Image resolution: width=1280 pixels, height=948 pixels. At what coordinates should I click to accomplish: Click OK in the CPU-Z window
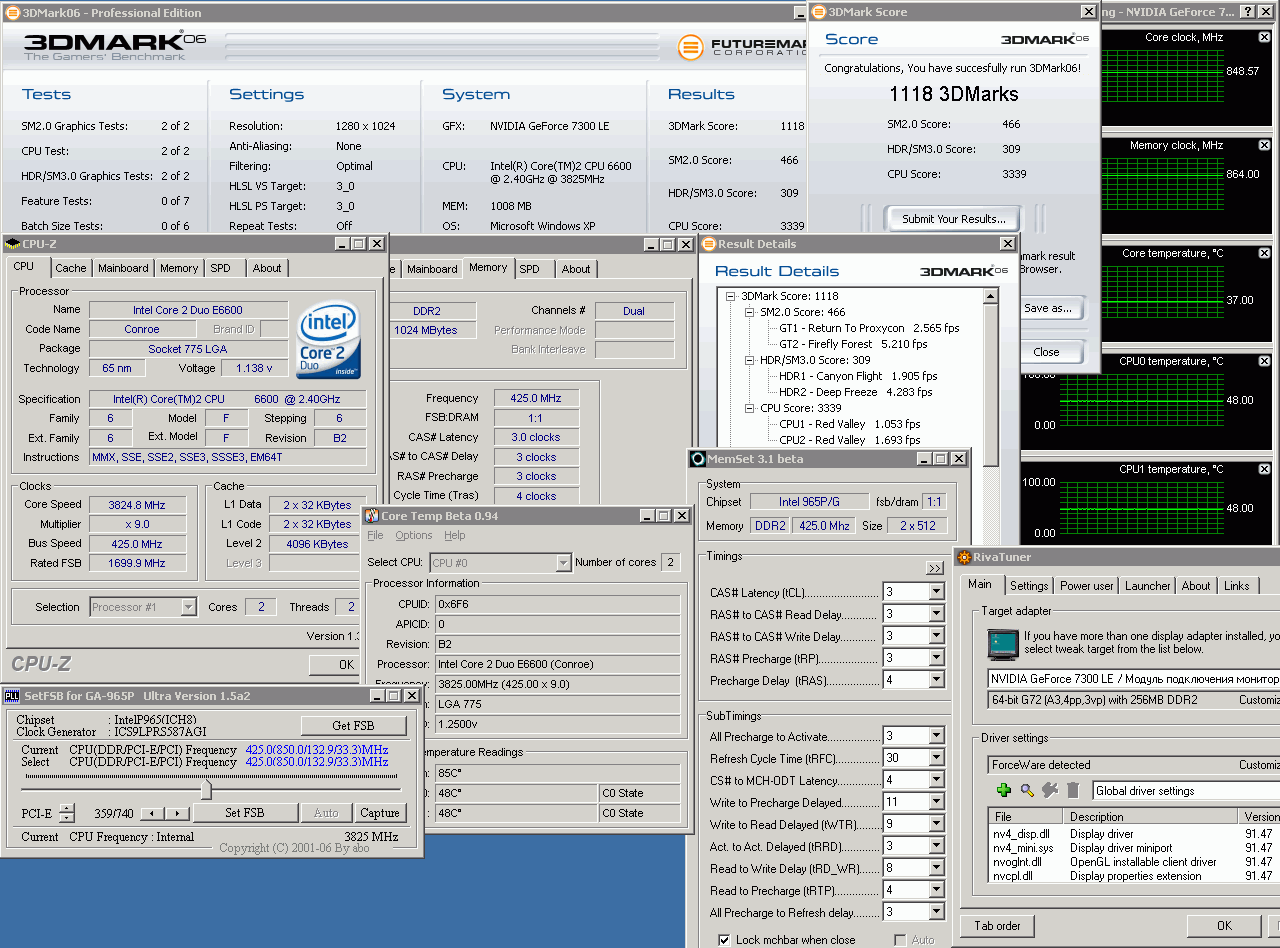pos(346,664)
